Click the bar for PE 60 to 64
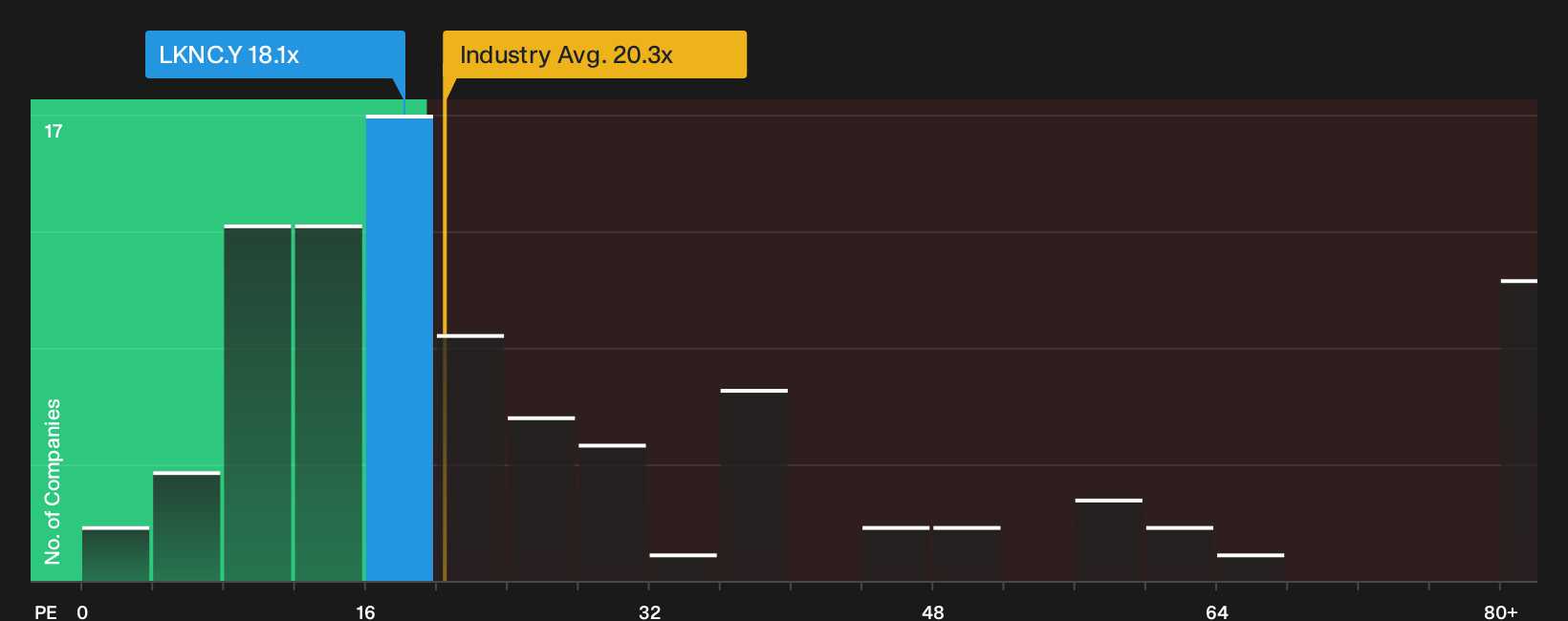The width and height of the screenshot is (1568, 621). 1180,553
